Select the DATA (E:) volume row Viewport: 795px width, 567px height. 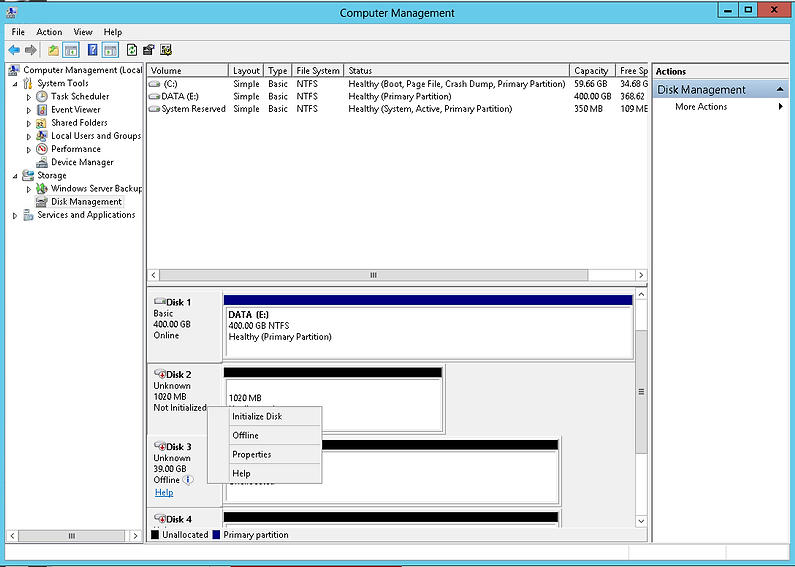tap(398, 96)
